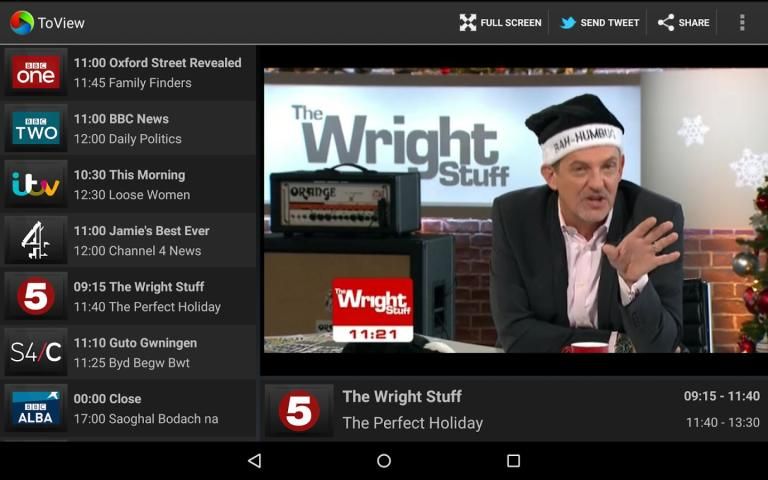Select the This Morning listing
Image resolution: width=768 pixels, height=480 pixels.
coord(129,175)
